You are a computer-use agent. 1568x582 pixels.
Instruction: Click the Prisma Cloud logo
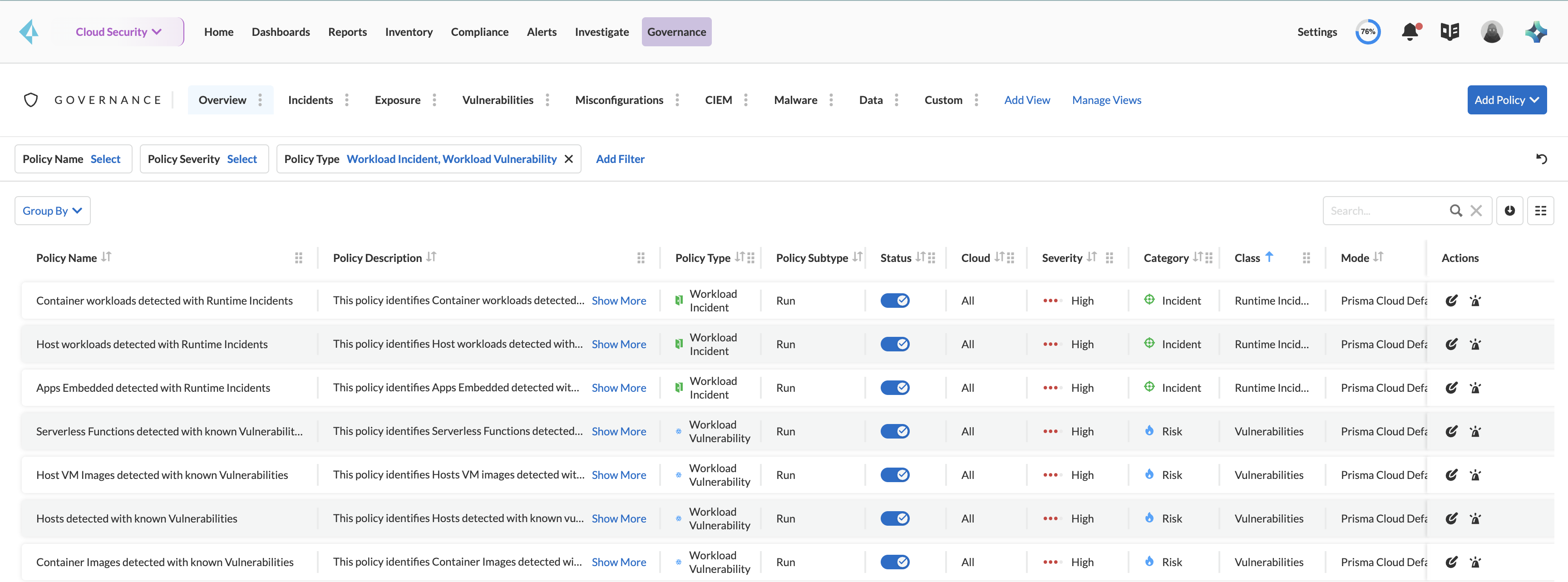(29, 32)
